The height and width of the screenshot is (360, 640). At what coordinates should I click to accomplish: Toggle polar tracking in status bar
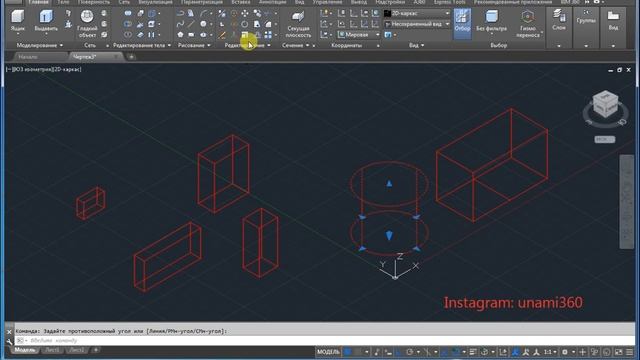409,351
